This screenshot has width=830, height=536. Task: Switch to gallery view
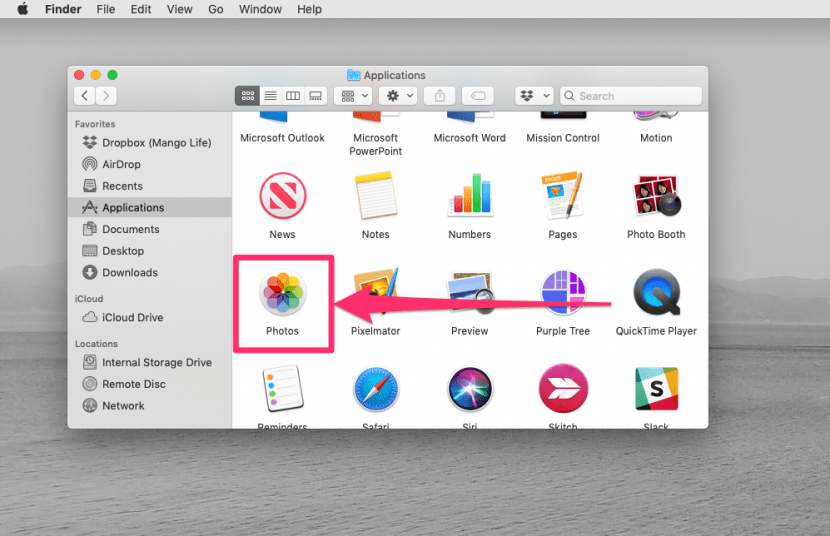click(x=315, y=96)
